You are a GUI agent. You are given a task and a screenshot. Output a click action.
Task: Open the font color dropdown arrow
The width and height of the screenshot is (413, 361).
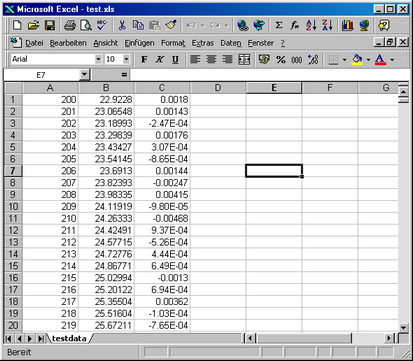(x=392, y=60)
